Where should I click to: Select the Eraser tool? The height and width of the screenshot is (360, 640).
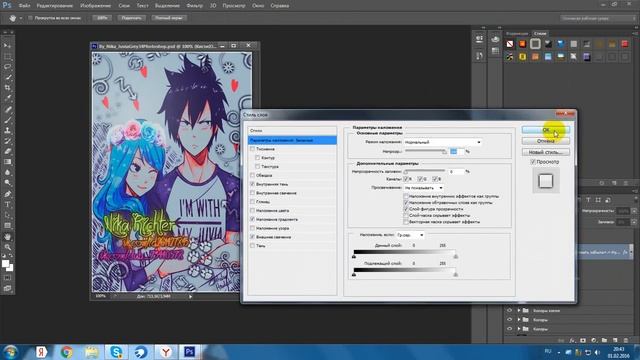tap(7, 151)
